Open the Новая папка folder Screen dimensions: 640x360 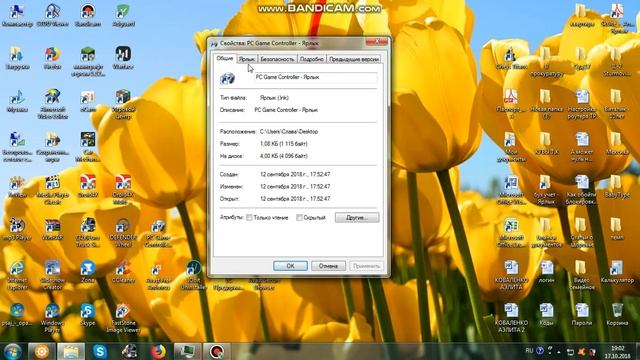pyautogui.click(x=546, y=104)
